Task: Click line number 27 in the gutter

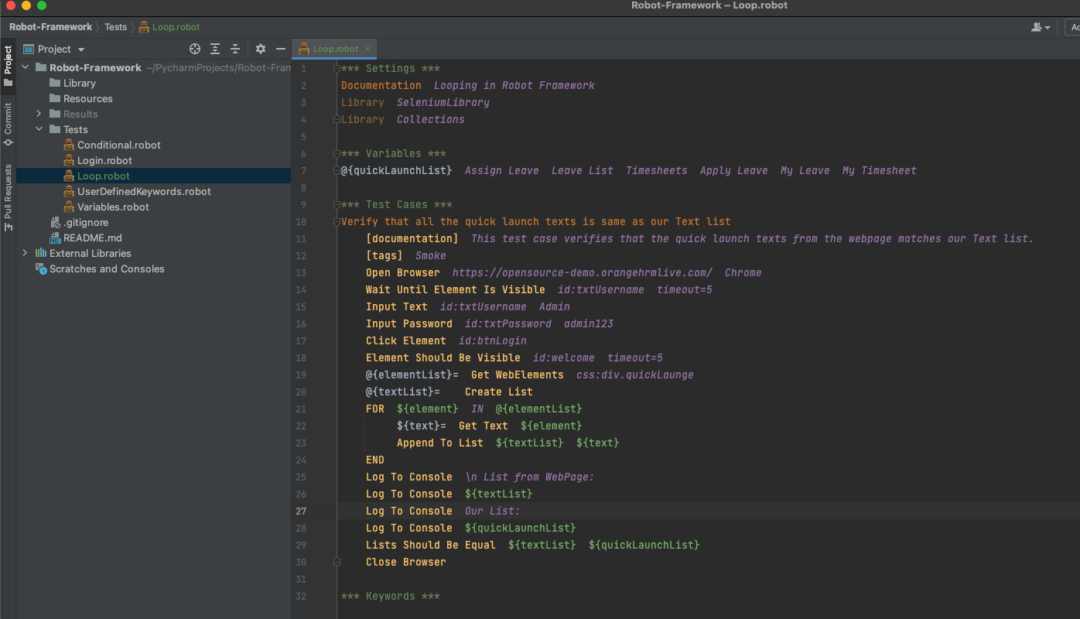Action: point(301,510)
